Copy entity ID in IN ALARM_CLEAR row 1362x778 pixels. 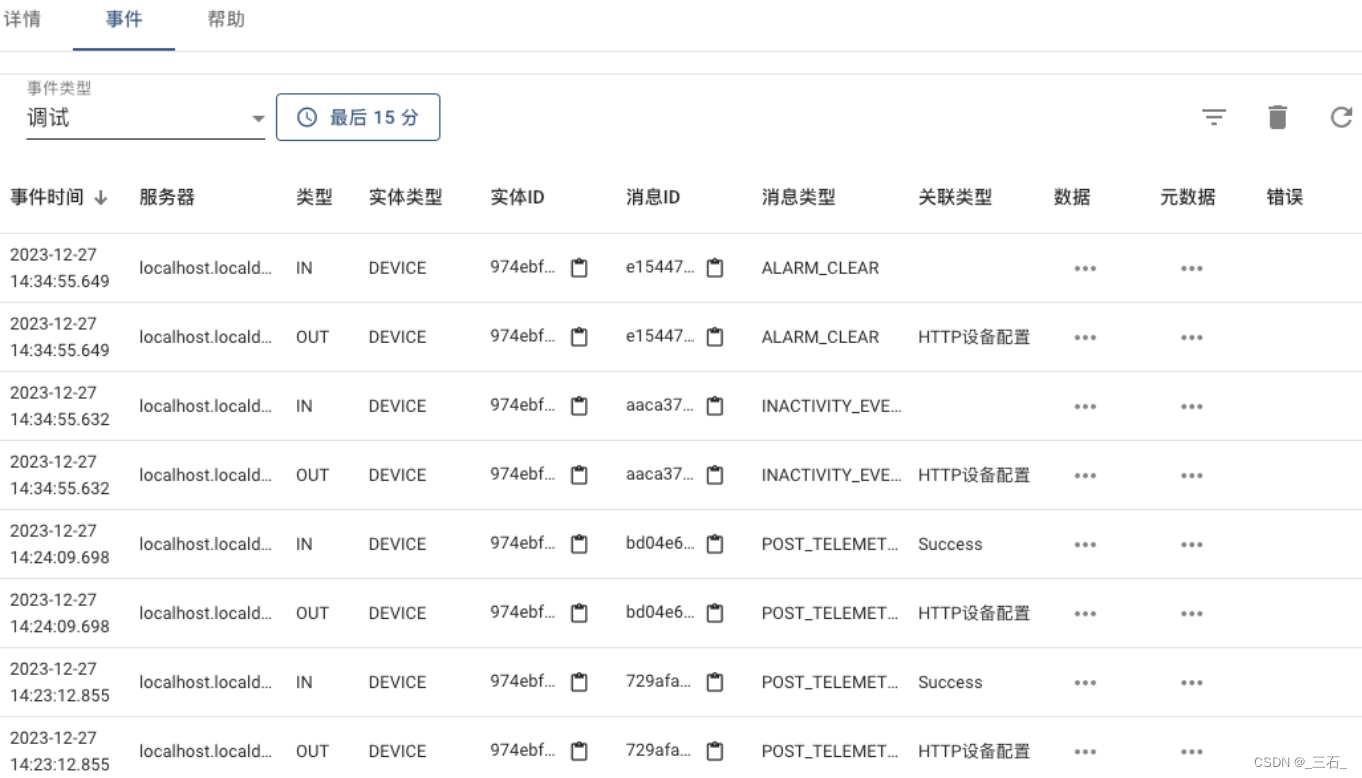pyautogui.click(x=579, y=268)
